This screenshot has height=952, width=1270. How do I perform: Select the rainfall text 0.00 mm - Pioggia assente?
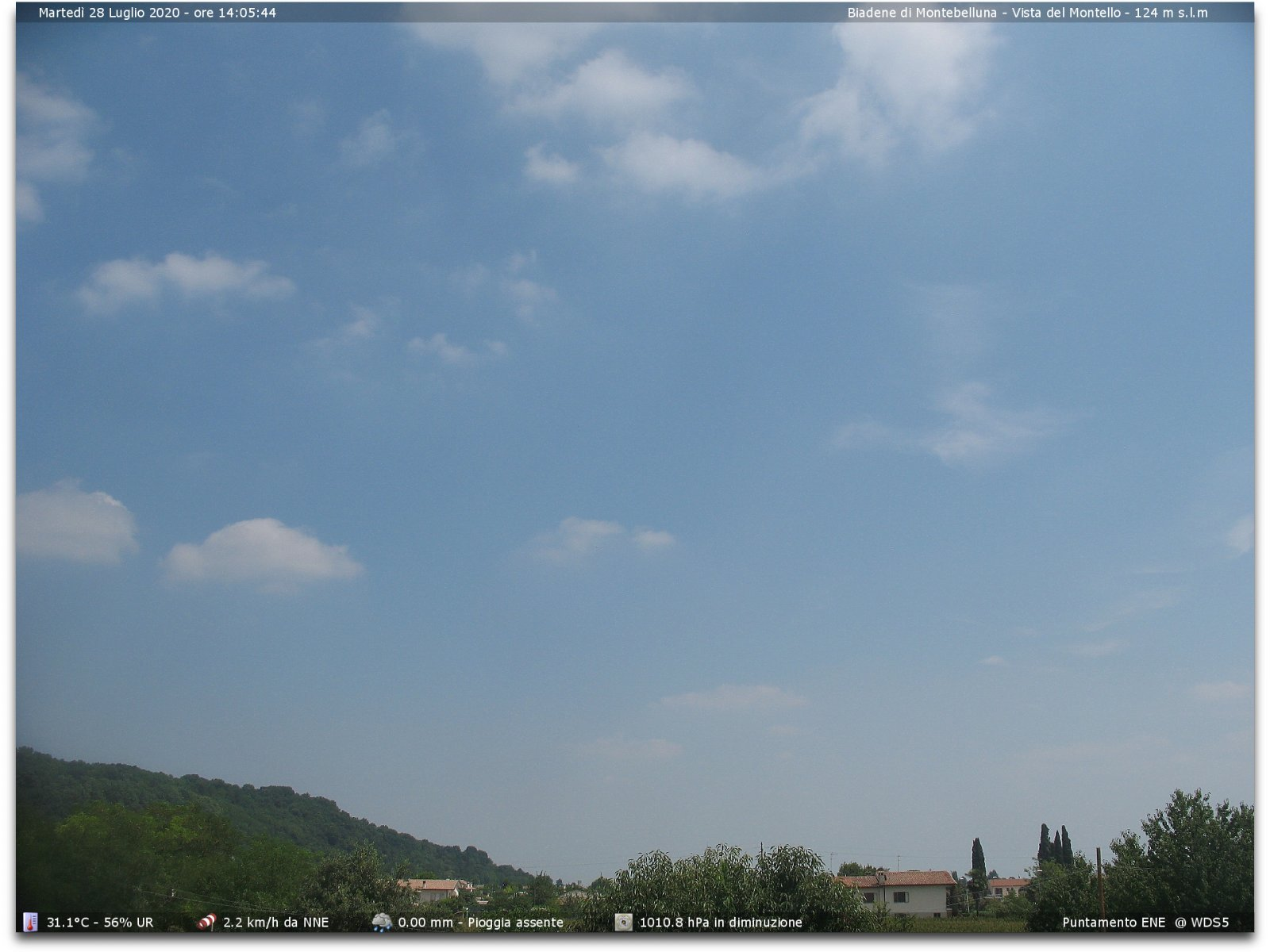pos(480,923)
